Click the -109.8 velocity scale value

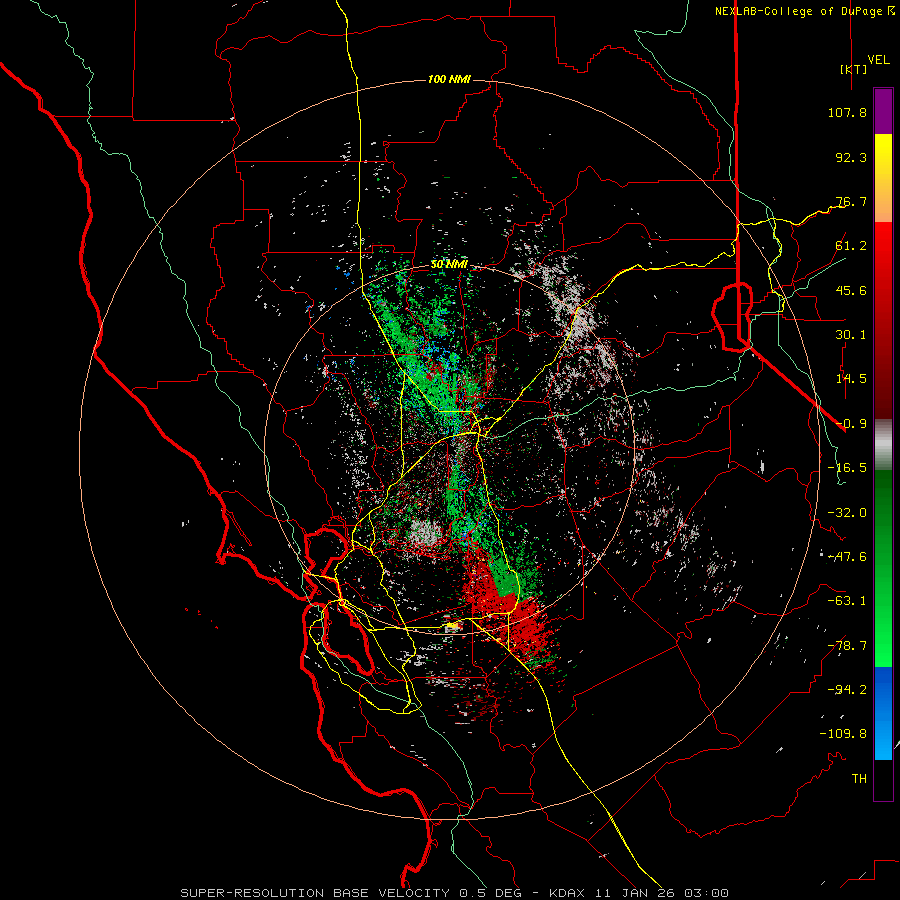[843, 734]
